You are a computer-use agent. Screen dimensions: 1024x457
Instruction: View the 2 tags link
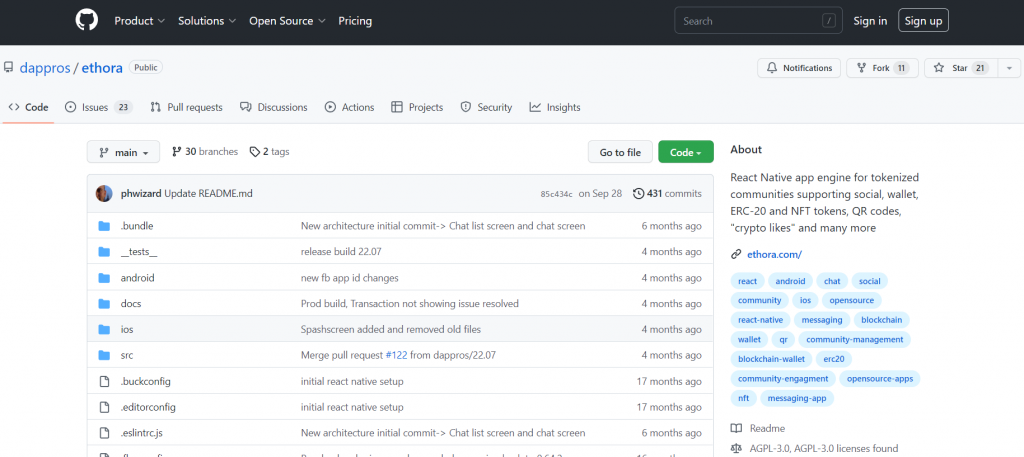(269, 151)
